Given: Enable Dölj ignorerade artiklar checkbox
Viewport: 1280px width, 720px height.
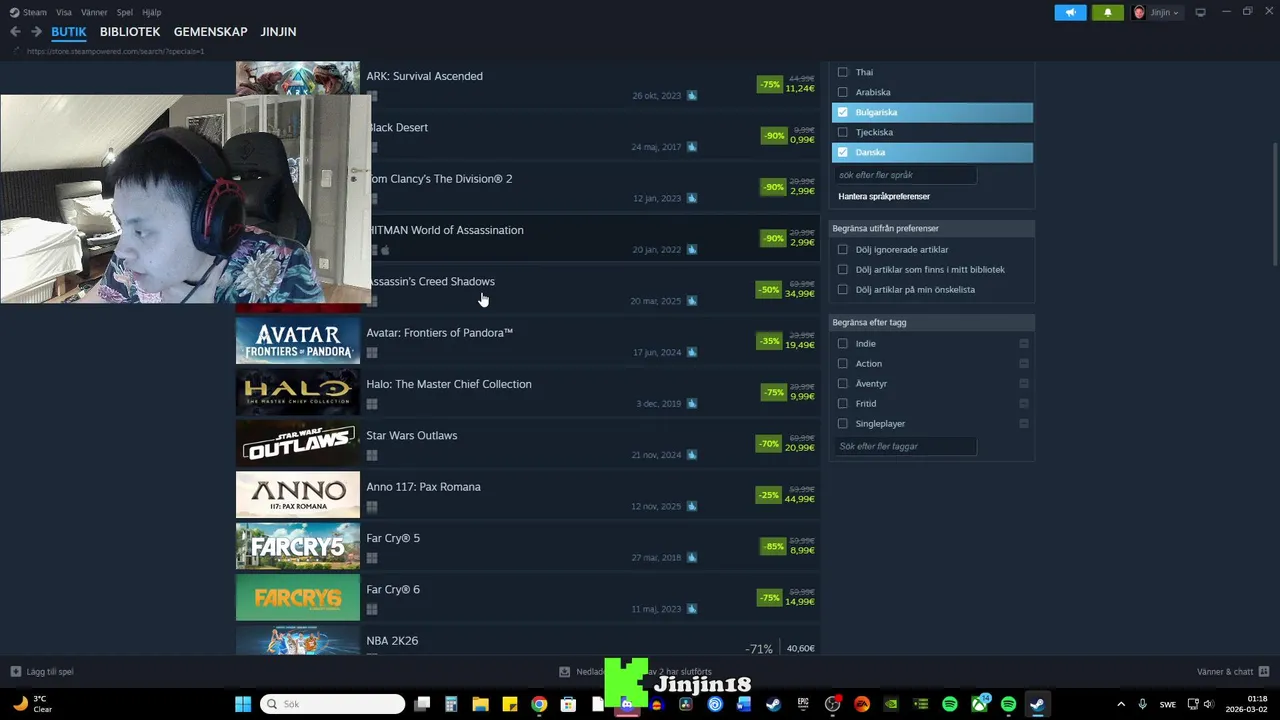Looking at the screenshot, I should coord(842,250).
